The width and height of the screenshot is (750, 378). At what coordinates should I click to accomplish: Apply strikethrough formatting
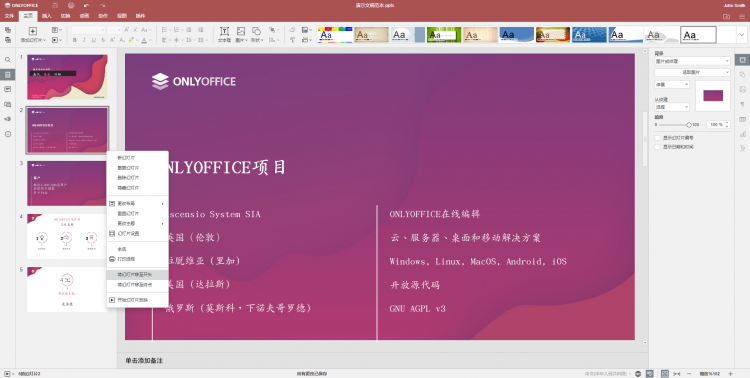pos(103,40)
